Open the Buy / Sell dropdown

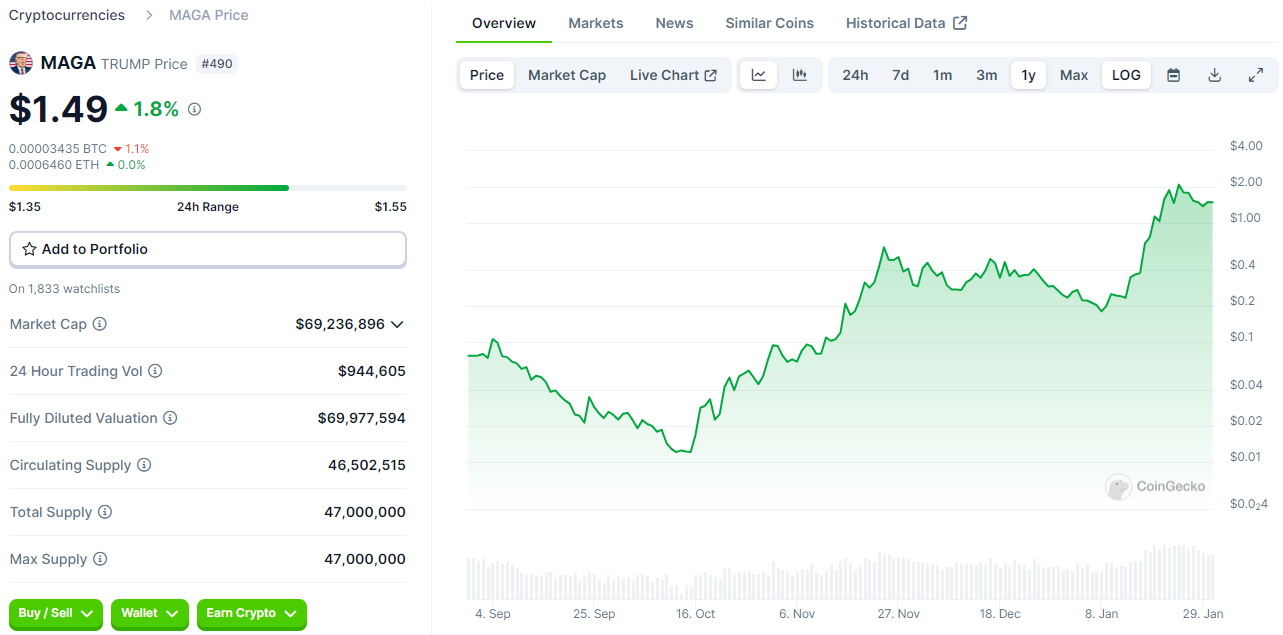point(56,613)
